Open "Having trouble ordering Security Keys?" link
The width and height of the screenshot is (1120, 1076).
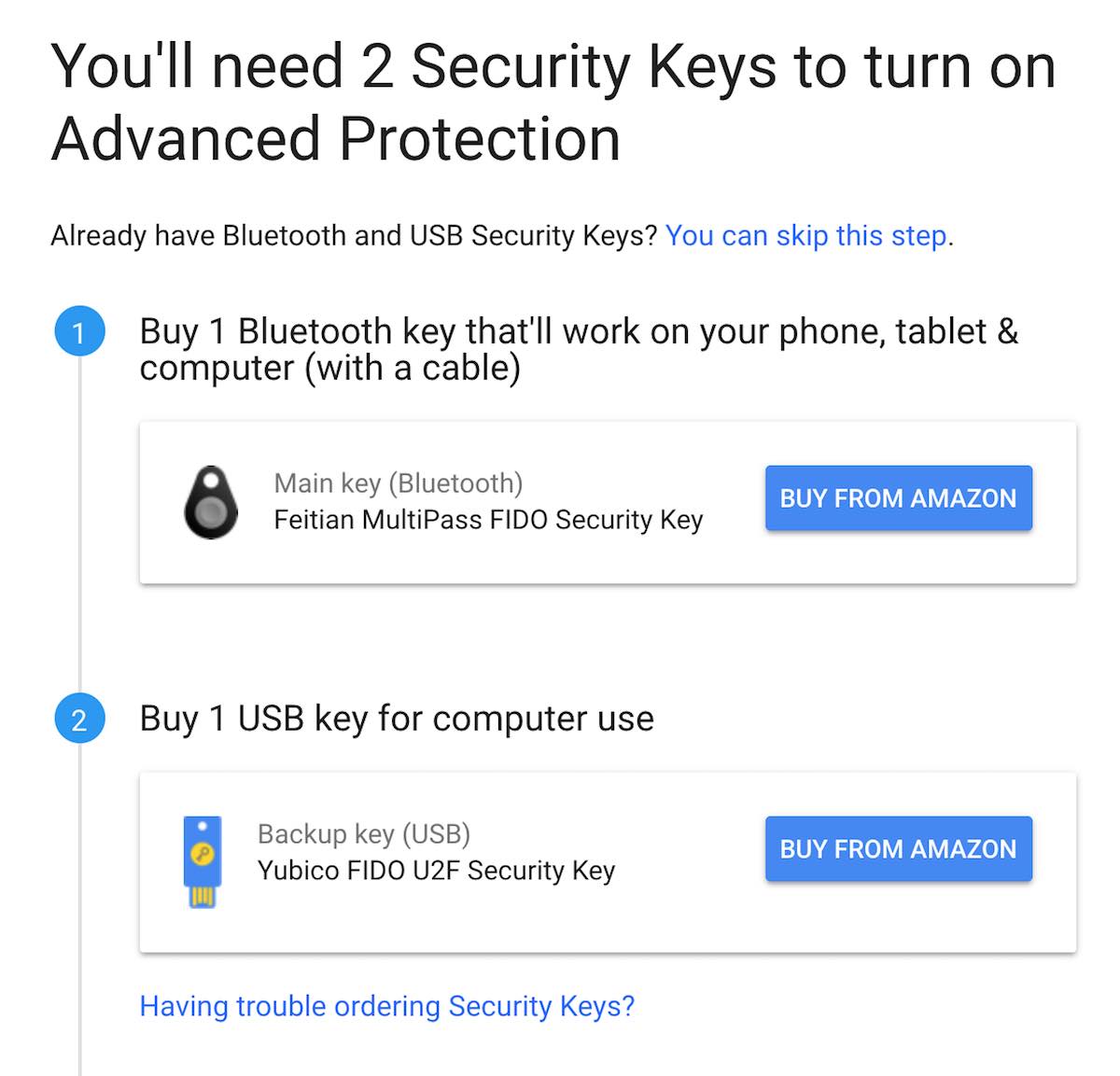386,1006
